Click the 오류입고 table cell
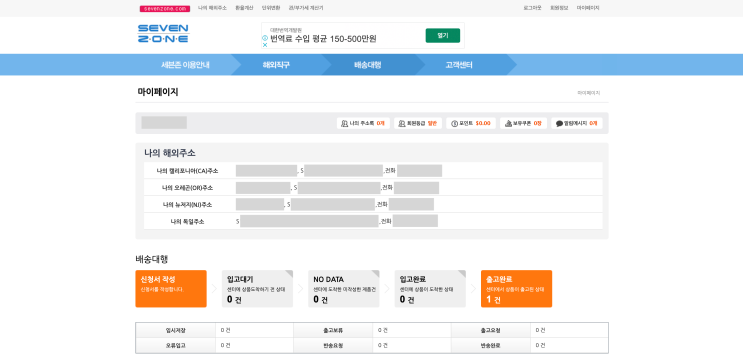The height and width of the screenshot is (361, 743). (175, 345)
